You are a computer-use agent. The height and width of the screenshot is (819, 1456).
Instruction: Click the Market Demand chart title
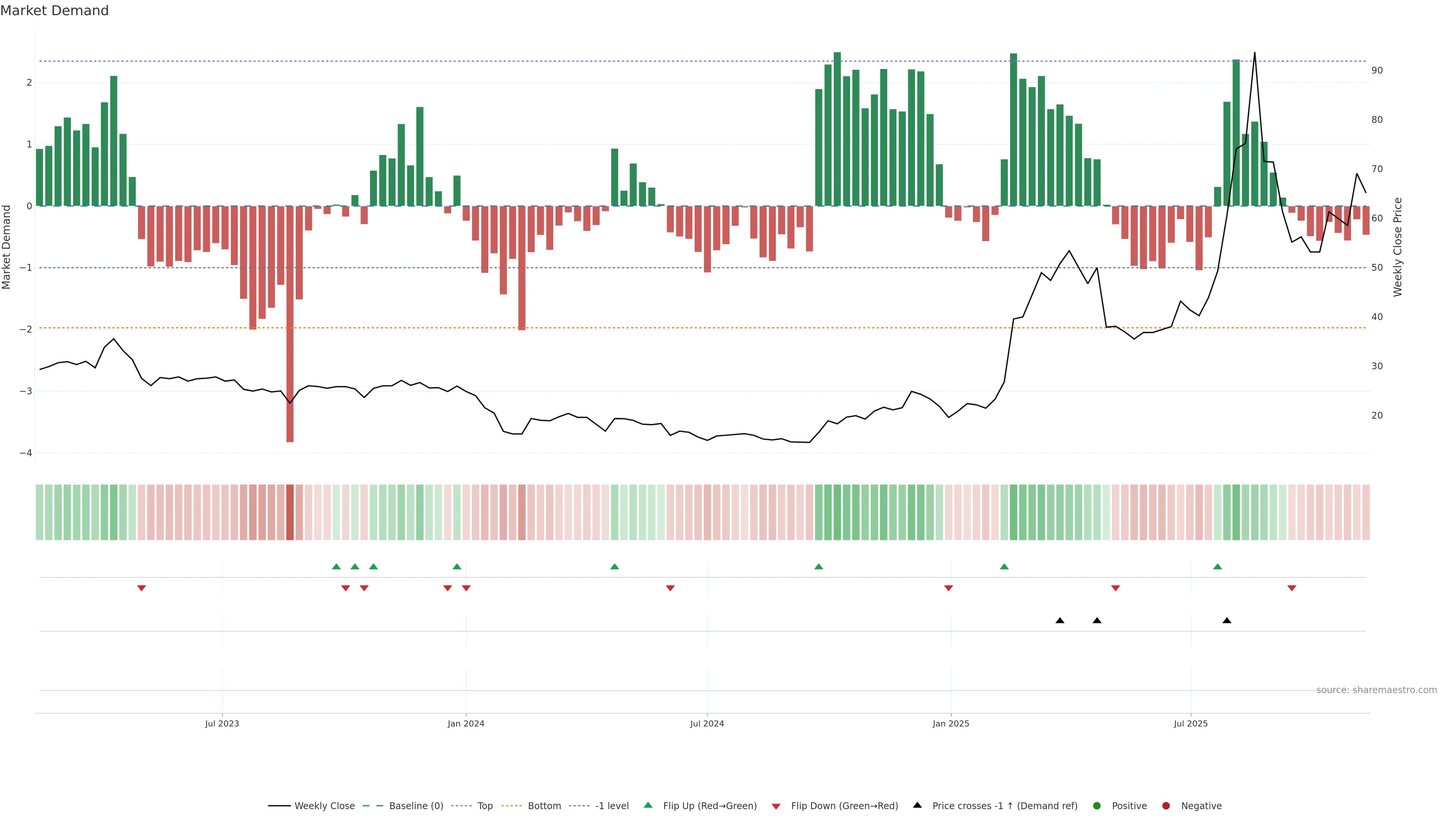(54, 11)
